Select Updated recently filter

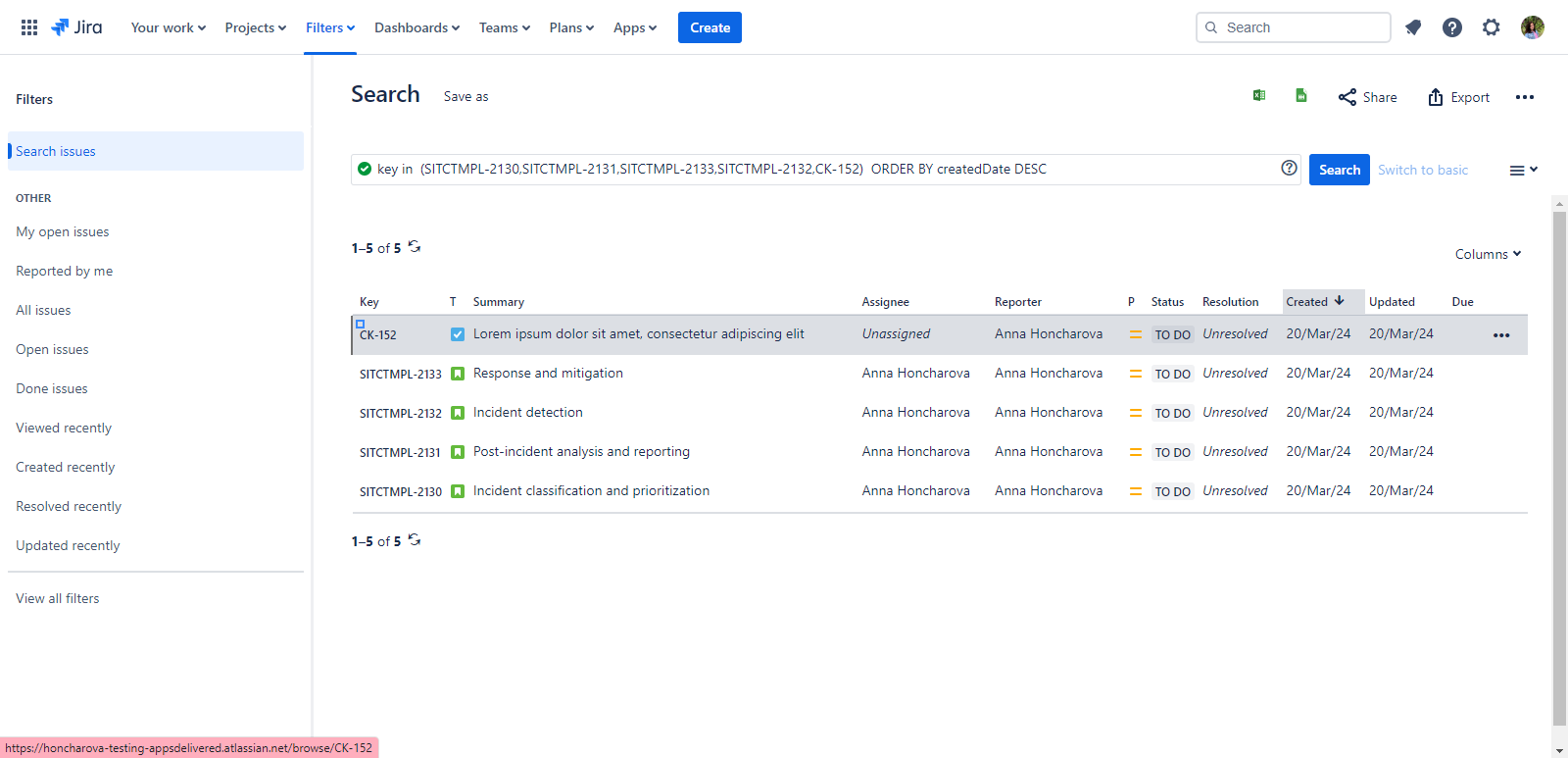tap(68, 545)
